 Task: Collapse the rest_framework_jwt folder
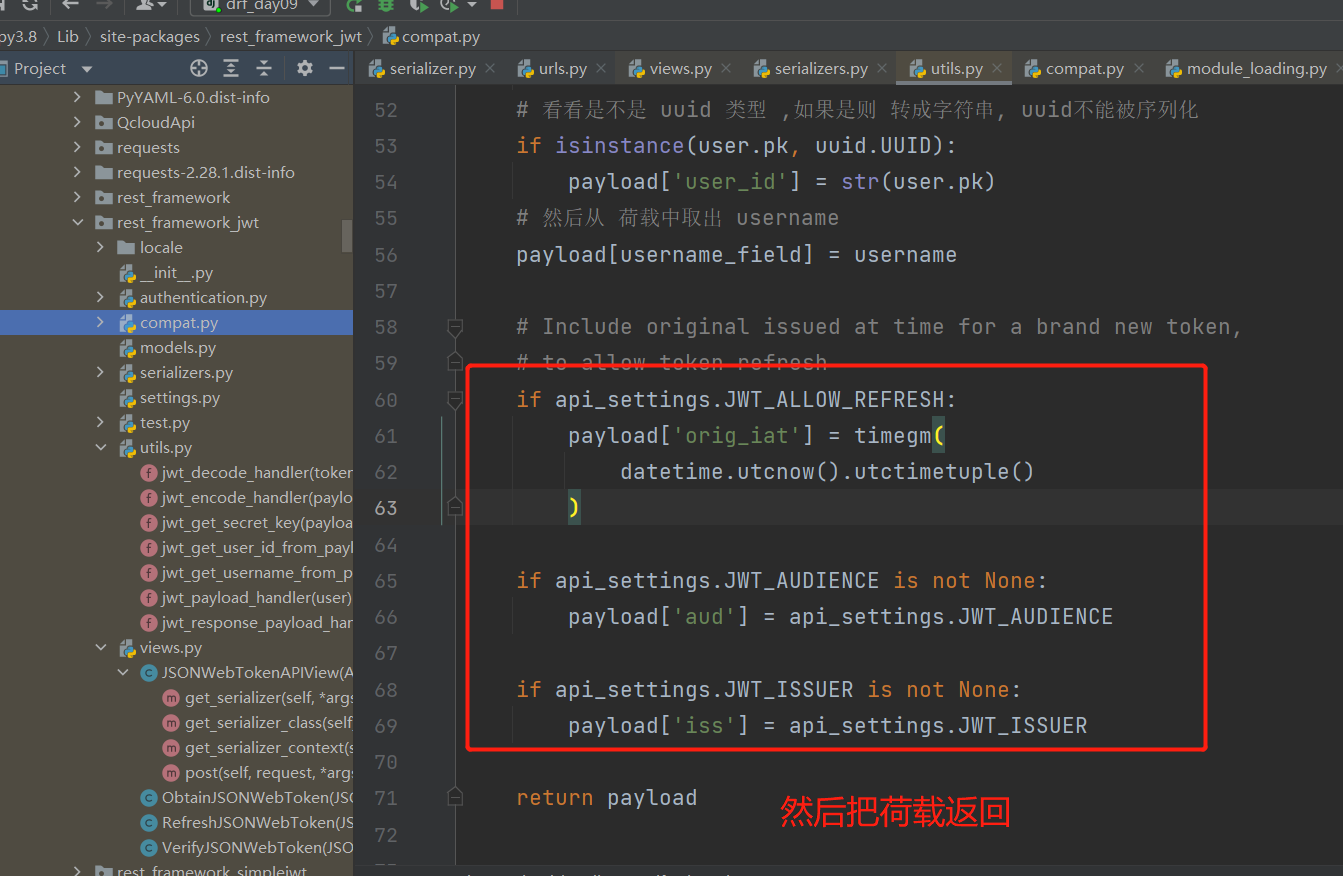point(78,223)
